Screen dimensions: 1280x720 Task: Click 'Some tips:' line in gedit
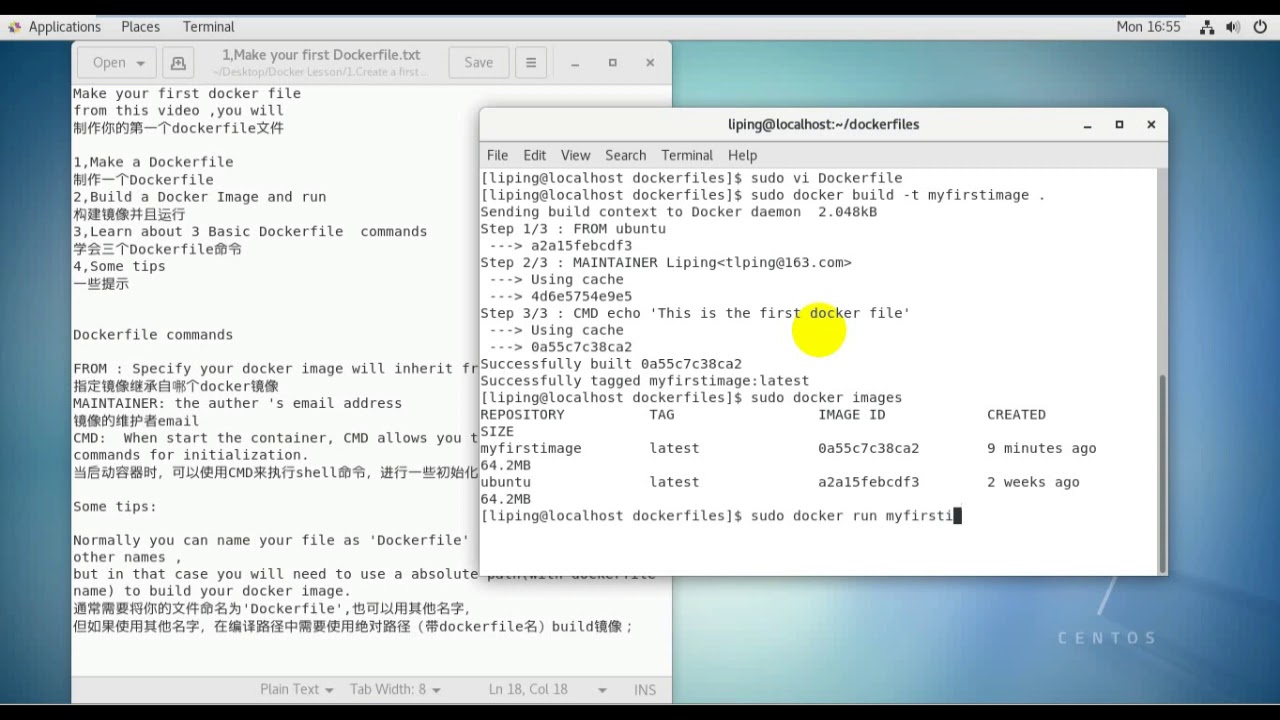115,507
